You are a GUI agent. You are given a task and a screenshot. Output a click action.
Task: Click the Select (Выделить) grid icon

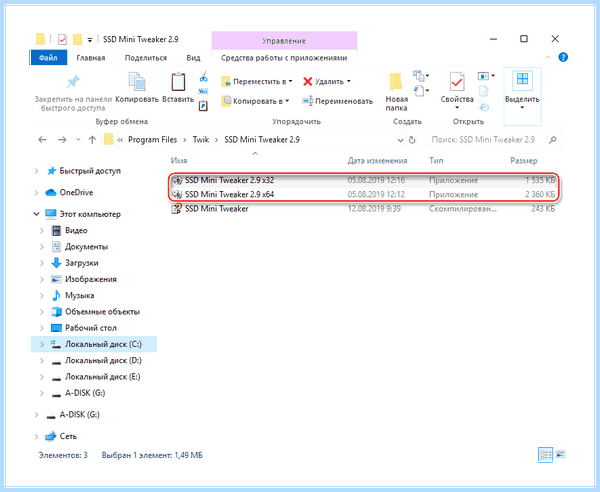pos(522,79)
